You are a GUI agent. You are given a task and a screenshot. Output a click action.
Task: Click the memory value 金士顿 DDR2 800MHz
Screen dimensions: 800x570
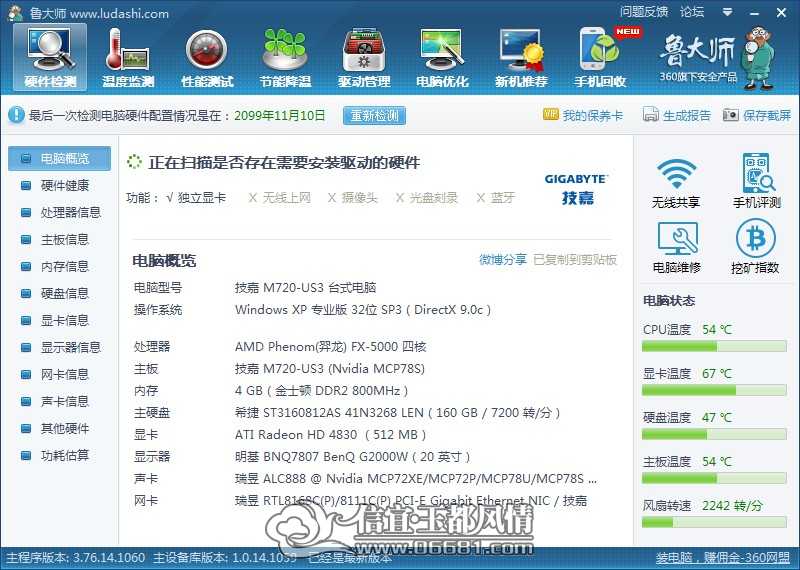tap(321, 391)
